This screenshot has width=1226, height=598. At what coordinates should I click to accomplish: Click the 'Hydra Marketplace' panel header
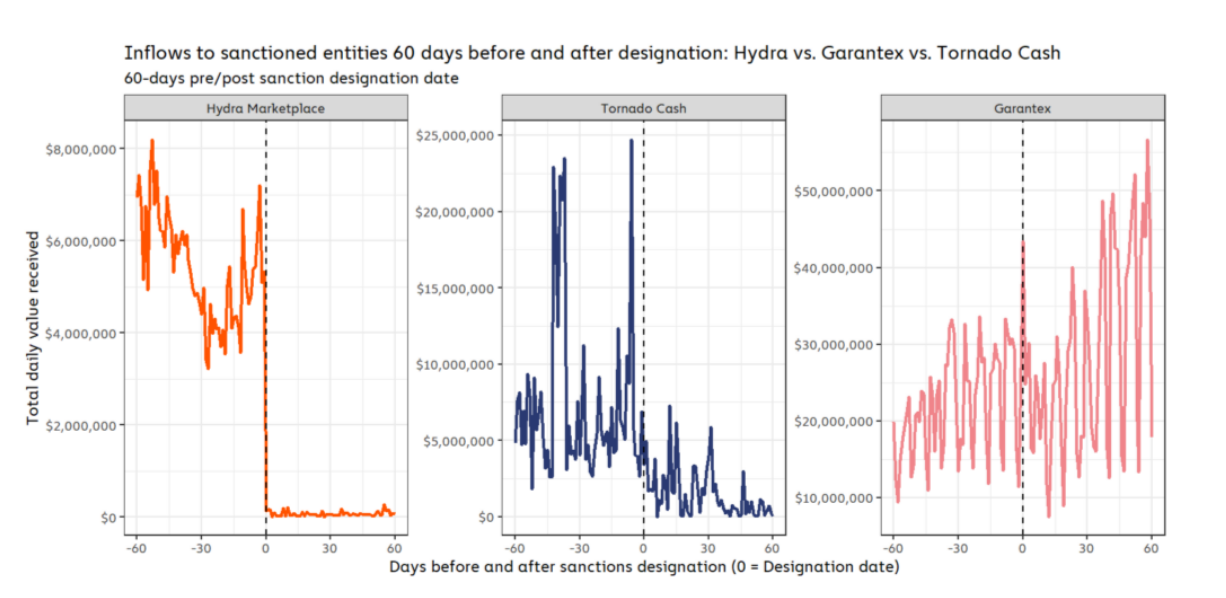tap(266, 108)
